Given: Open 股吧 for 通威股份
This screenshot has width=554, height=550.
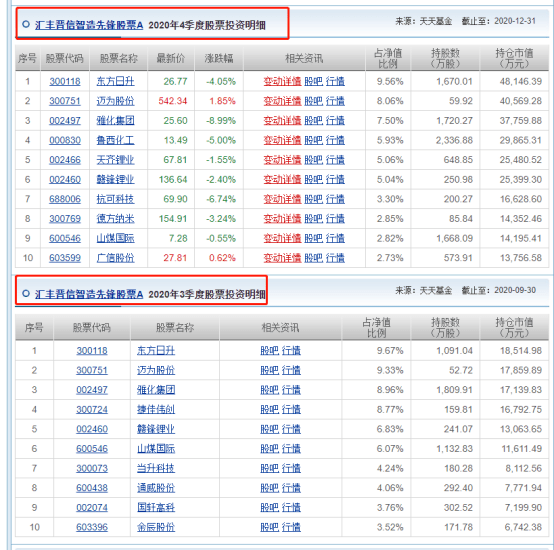Looking at the screenshot, I should (270, 488).
